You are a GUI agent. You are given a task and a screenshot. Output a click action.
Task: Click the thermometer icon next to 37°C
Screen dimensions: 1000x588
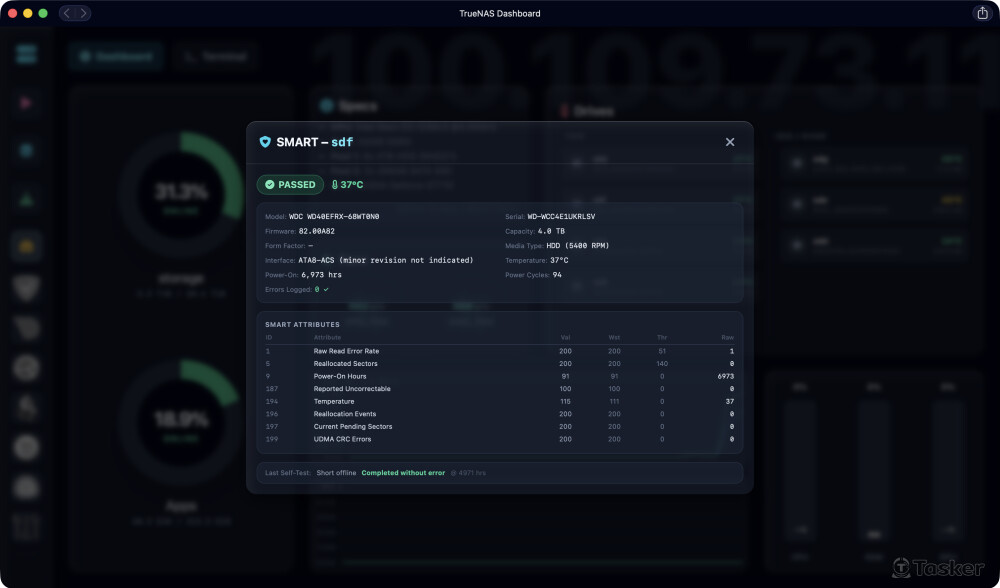[x=335, y=185]
